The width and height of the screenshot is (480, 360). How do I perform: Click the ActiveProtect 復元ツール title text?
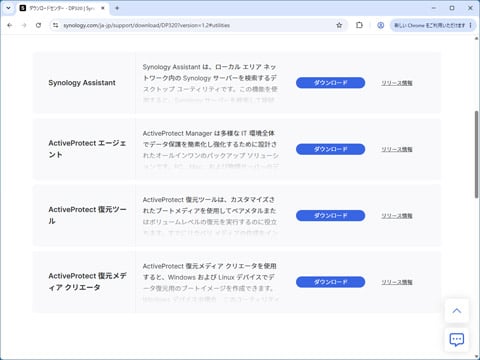[87, 215]
